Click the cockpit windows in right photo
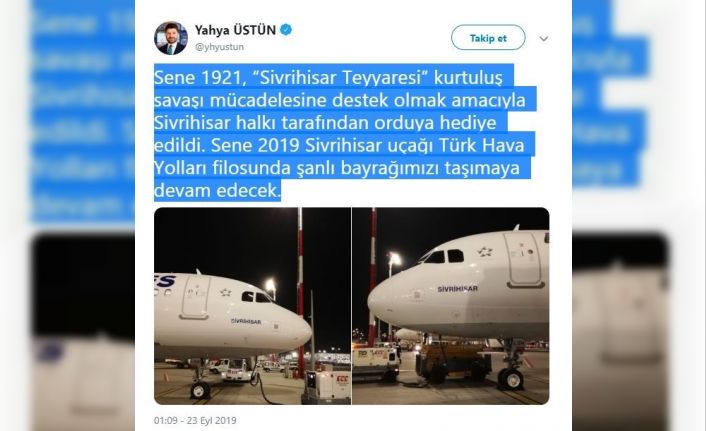The width and height of the screenshot is (706, 431). click(442, 256)
